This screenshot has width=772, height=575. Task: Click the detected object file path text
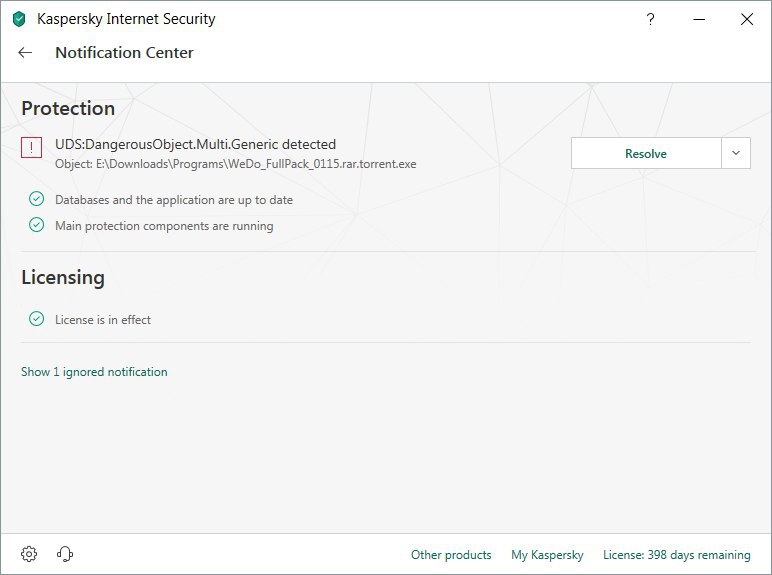(235, 163)
